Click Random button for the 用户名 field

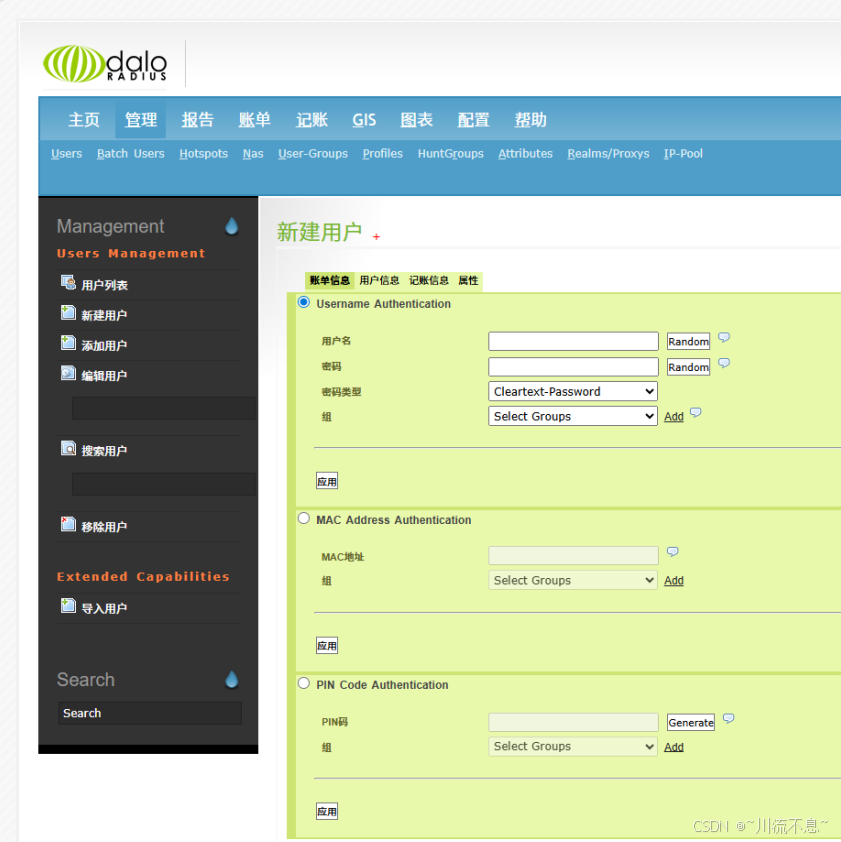pyautogui.click(x=688, y=342)
